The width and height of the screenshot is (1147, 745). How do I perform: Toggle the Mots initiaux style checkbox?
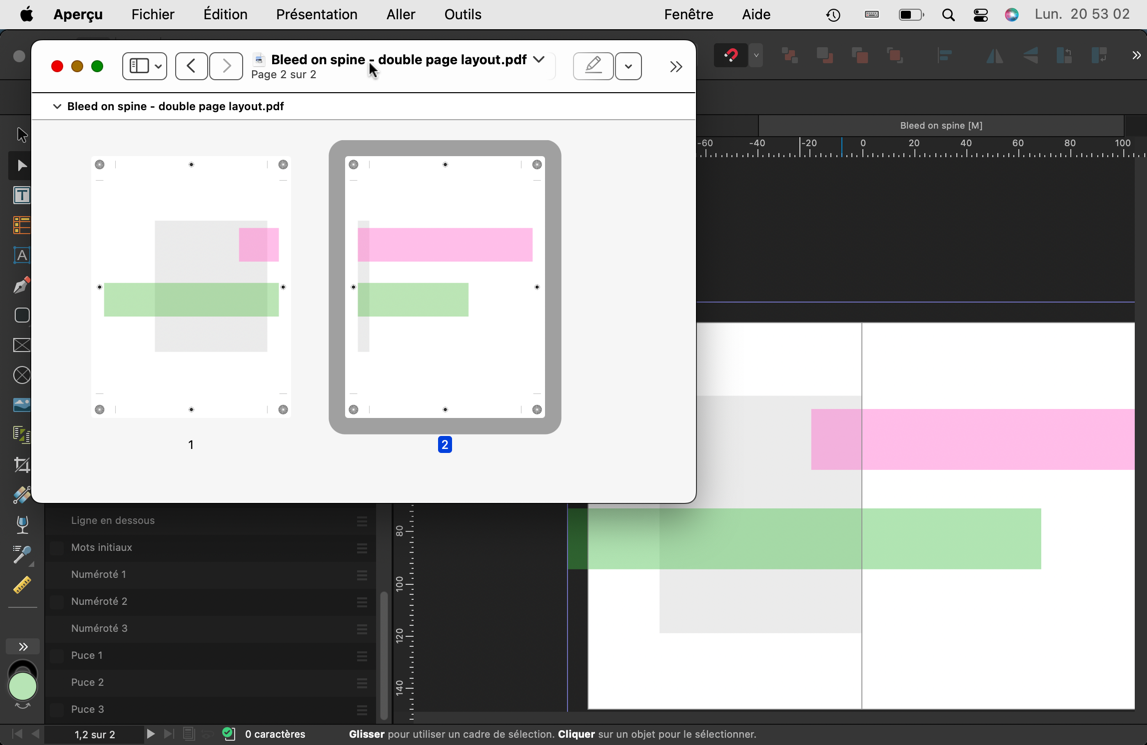click(58, 548)
